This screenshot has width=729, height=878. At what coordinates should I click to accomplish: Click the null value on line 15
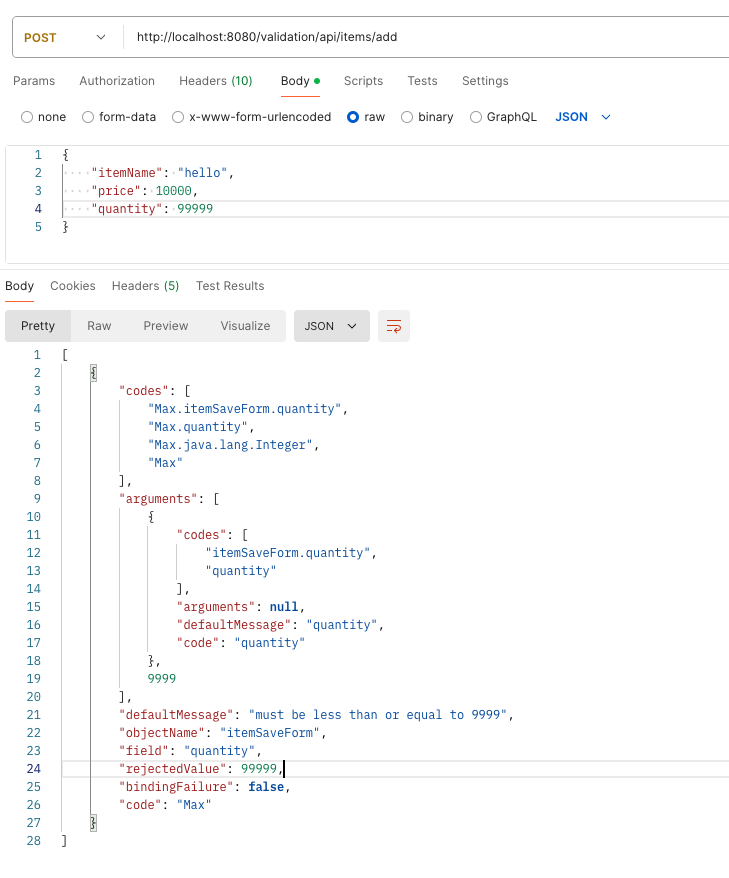point(284,607)
